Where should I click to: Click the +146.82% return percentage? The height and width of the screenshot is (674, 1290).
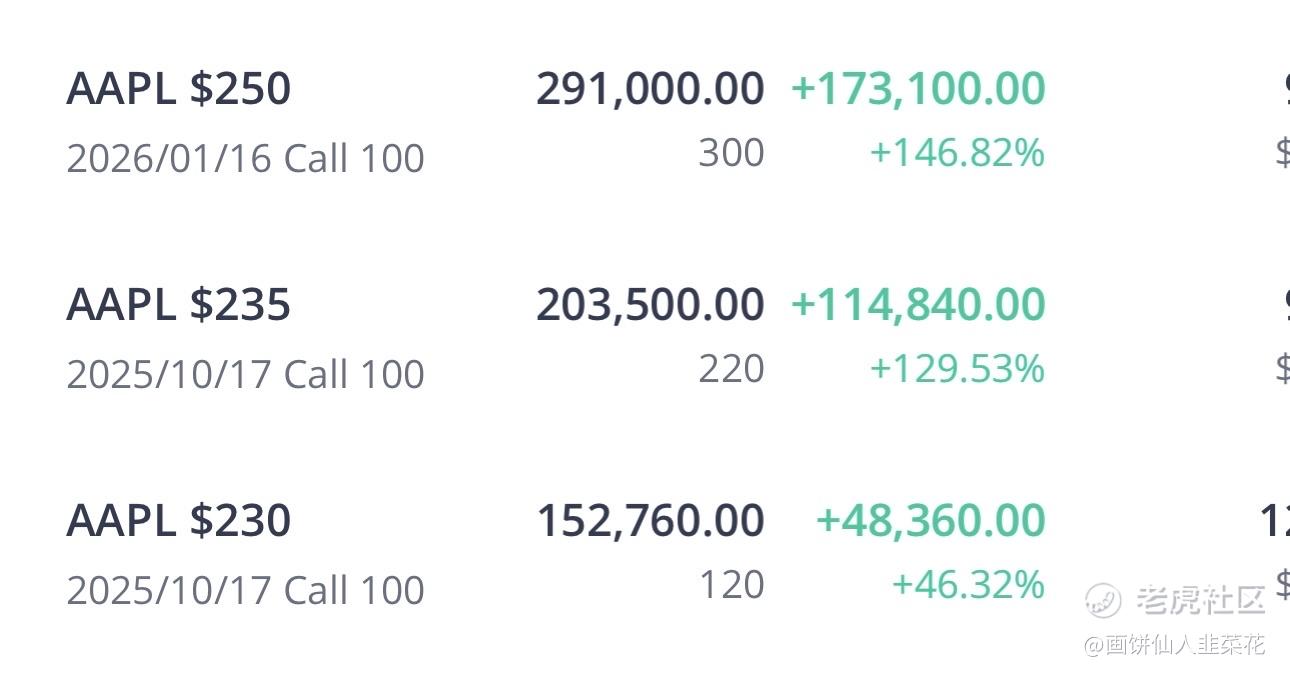coord(957,153)
